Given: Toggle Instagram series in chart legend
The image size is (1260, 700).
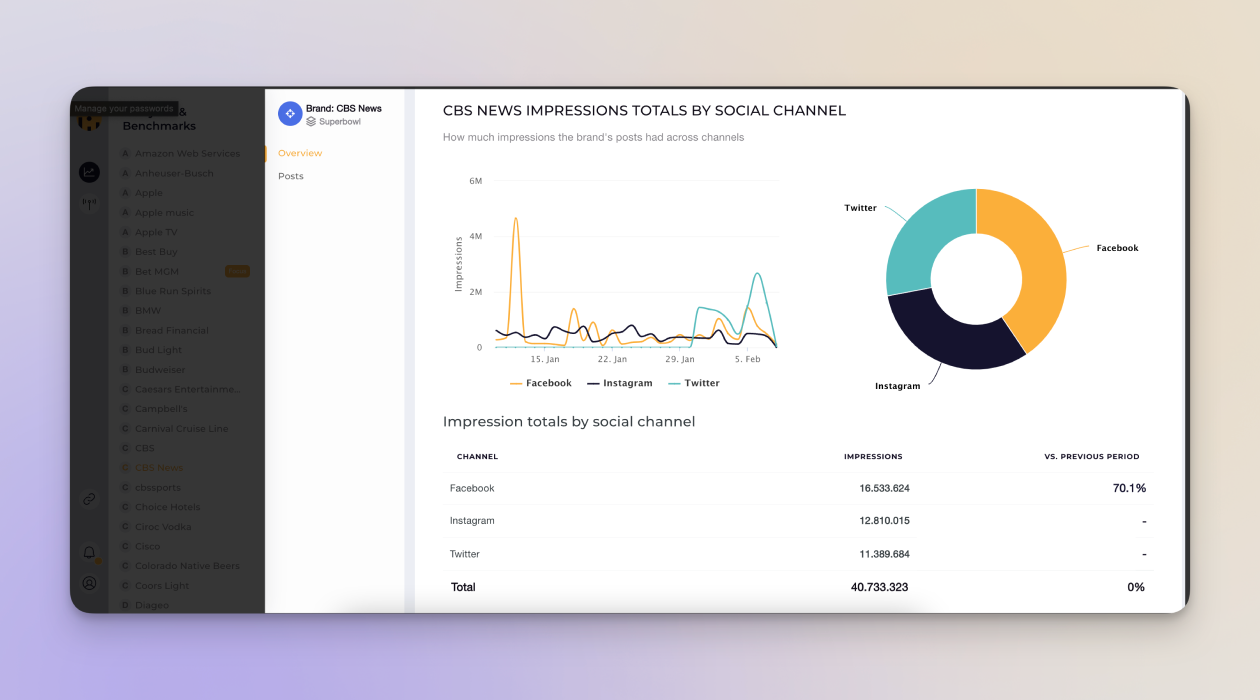Looking at the screenshot, I should pyautogui.click(x=619, y=383).
